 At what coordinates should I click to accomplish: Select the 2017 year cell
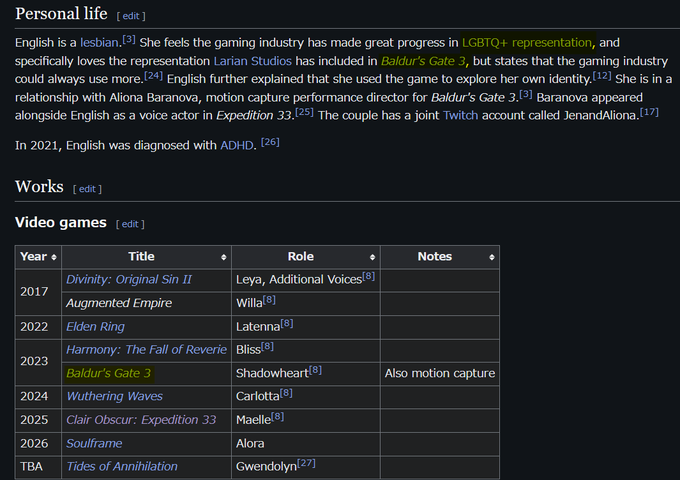click(38, 291)
